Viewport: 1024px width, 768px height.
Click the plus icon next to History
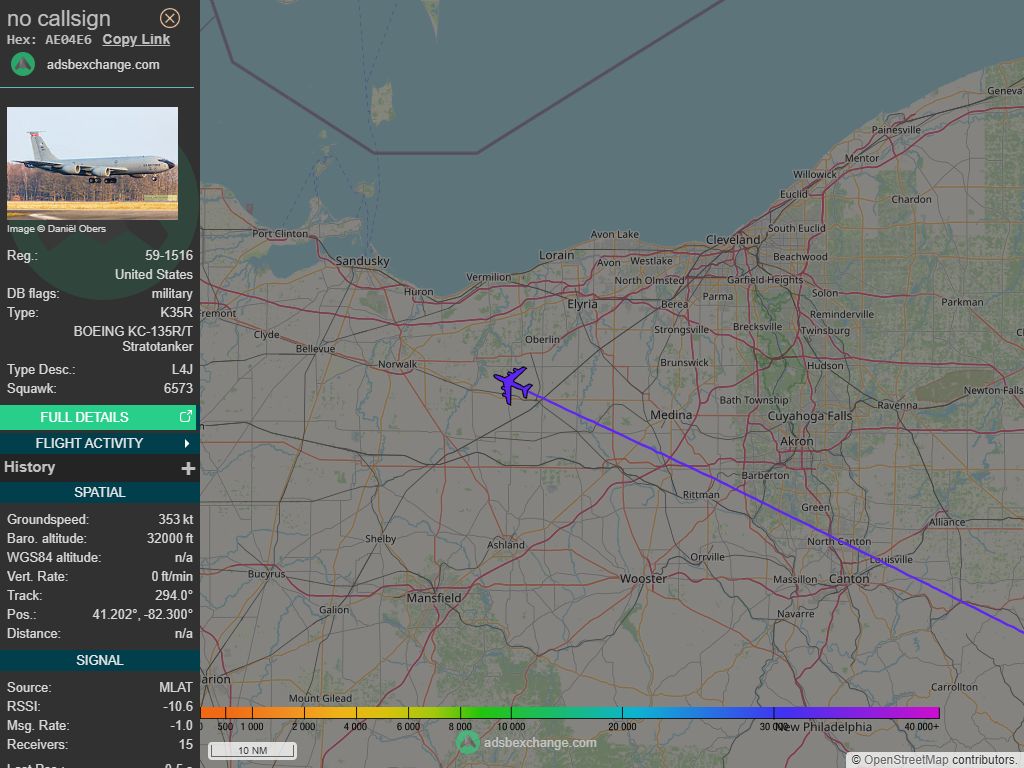pyautogui.click(x=190, y=467)
